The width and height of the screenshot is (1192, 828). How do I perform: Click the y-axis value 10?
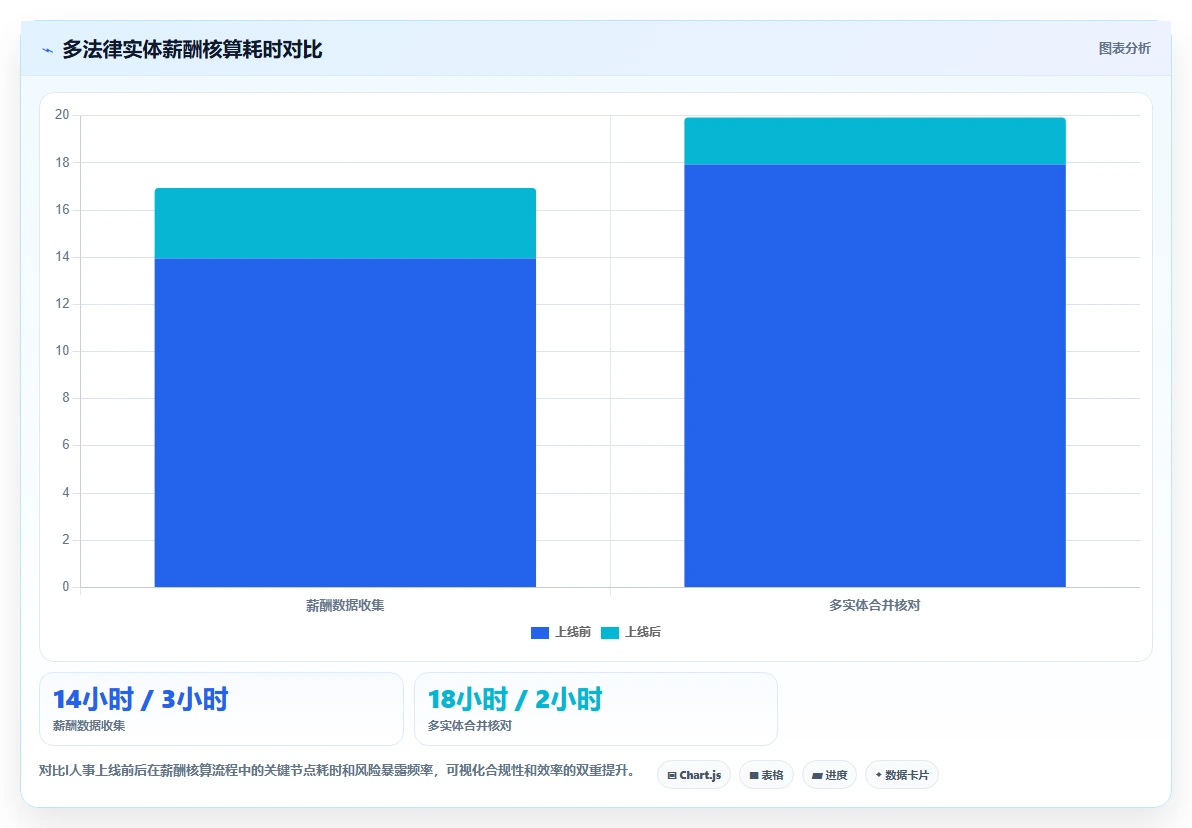[x=62, y=351]
